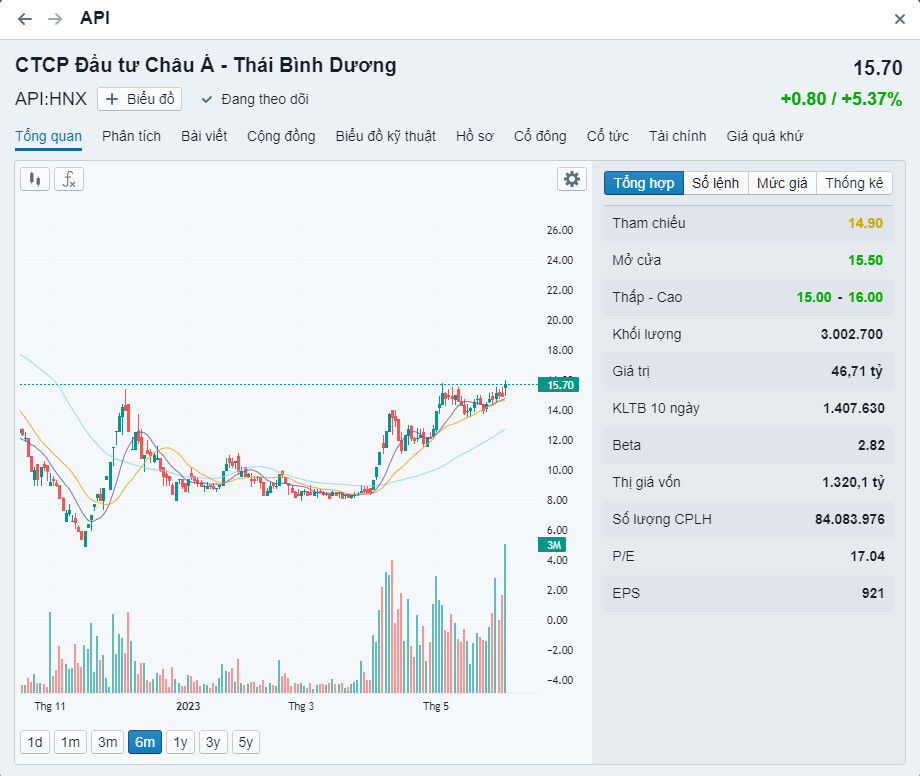Set chart range to 1d
This screenshot has height=776, width=920.
(35, 742)
